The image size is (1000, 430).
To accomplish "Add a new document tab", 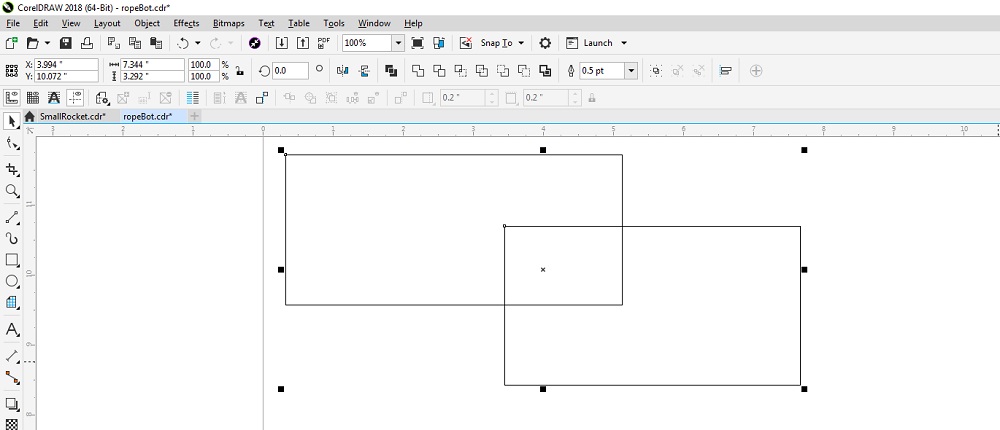I will tap(195, 116).
